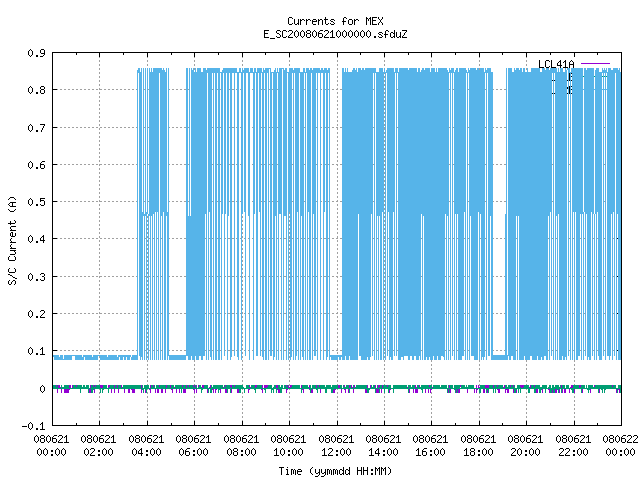Select the '04:00' x-axis time label
The width and height of the screenshot is (640, 480).
[x=146, y=452]
